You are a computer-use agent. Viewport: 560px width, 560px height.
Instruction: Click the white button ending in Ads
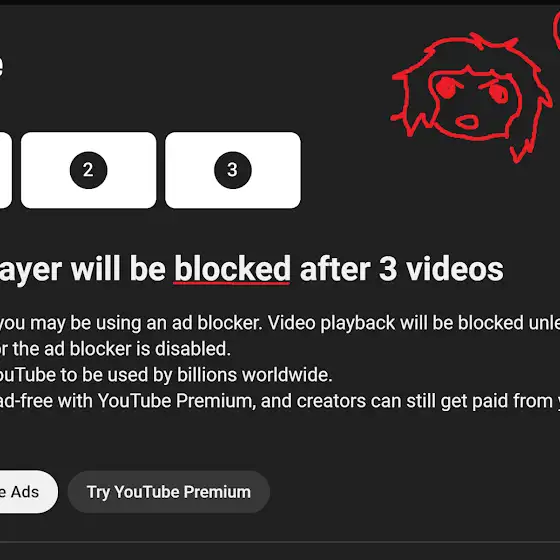(28, 492)
